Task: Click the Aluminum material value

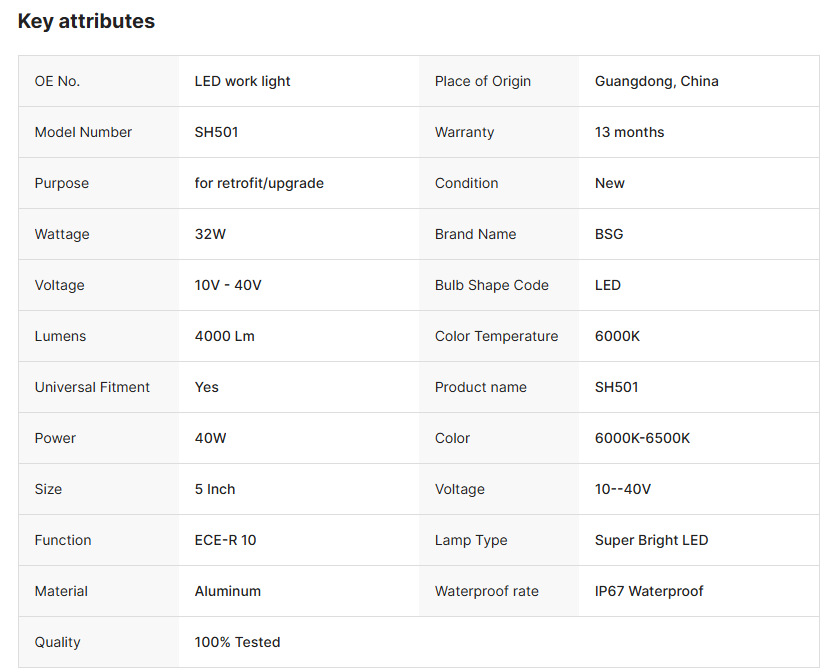Action: click(x=228, y=591)
